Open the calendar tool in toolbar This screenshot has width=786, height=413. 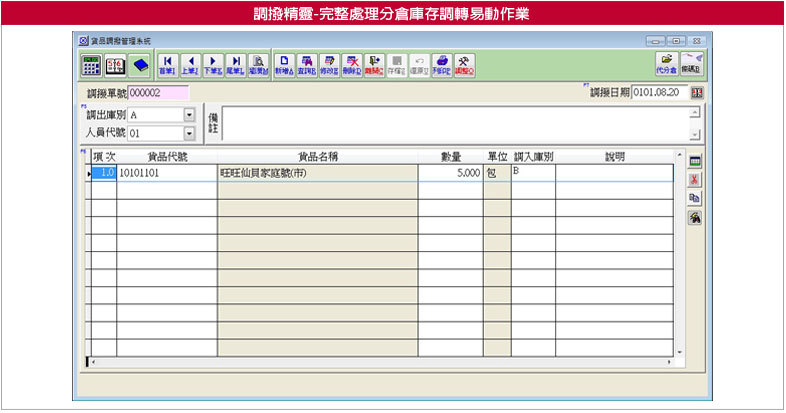click(x=115, y=65)
